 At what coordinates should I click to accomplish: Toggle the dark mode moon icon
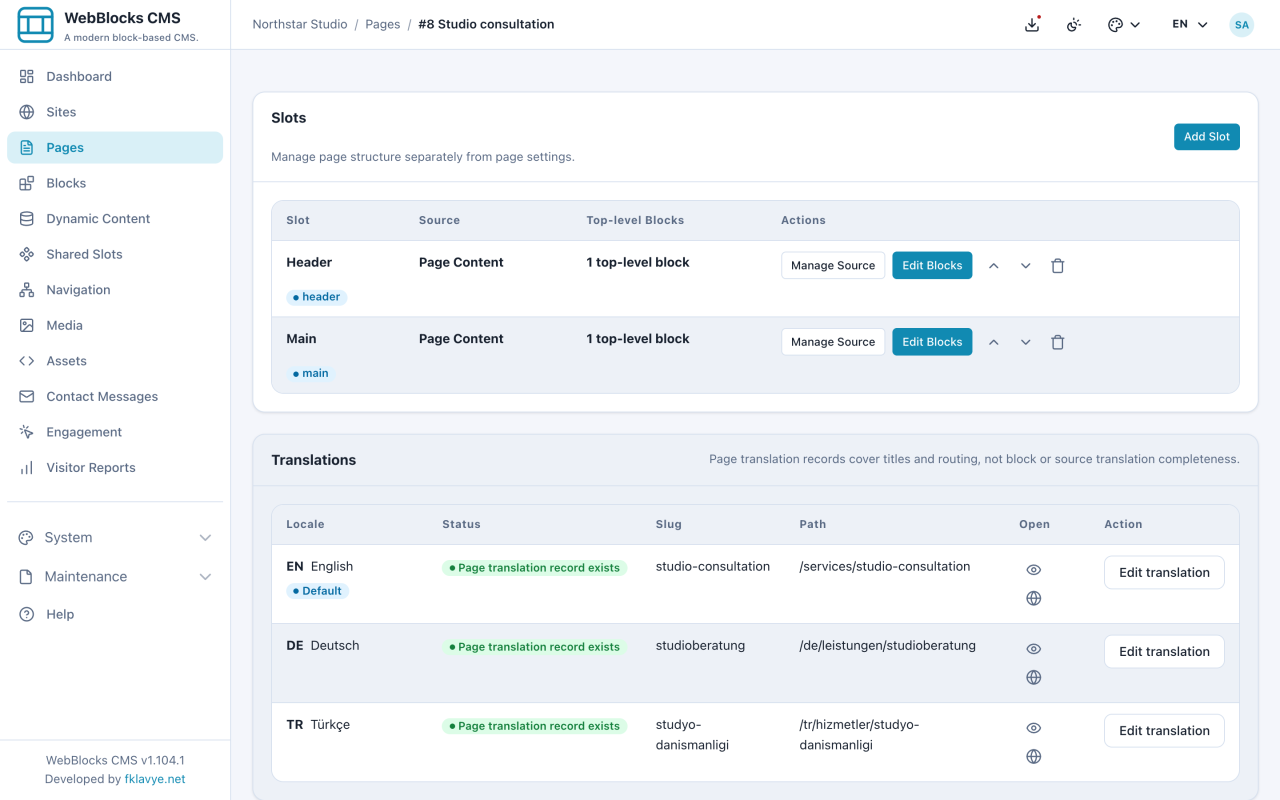(1074, 25)
